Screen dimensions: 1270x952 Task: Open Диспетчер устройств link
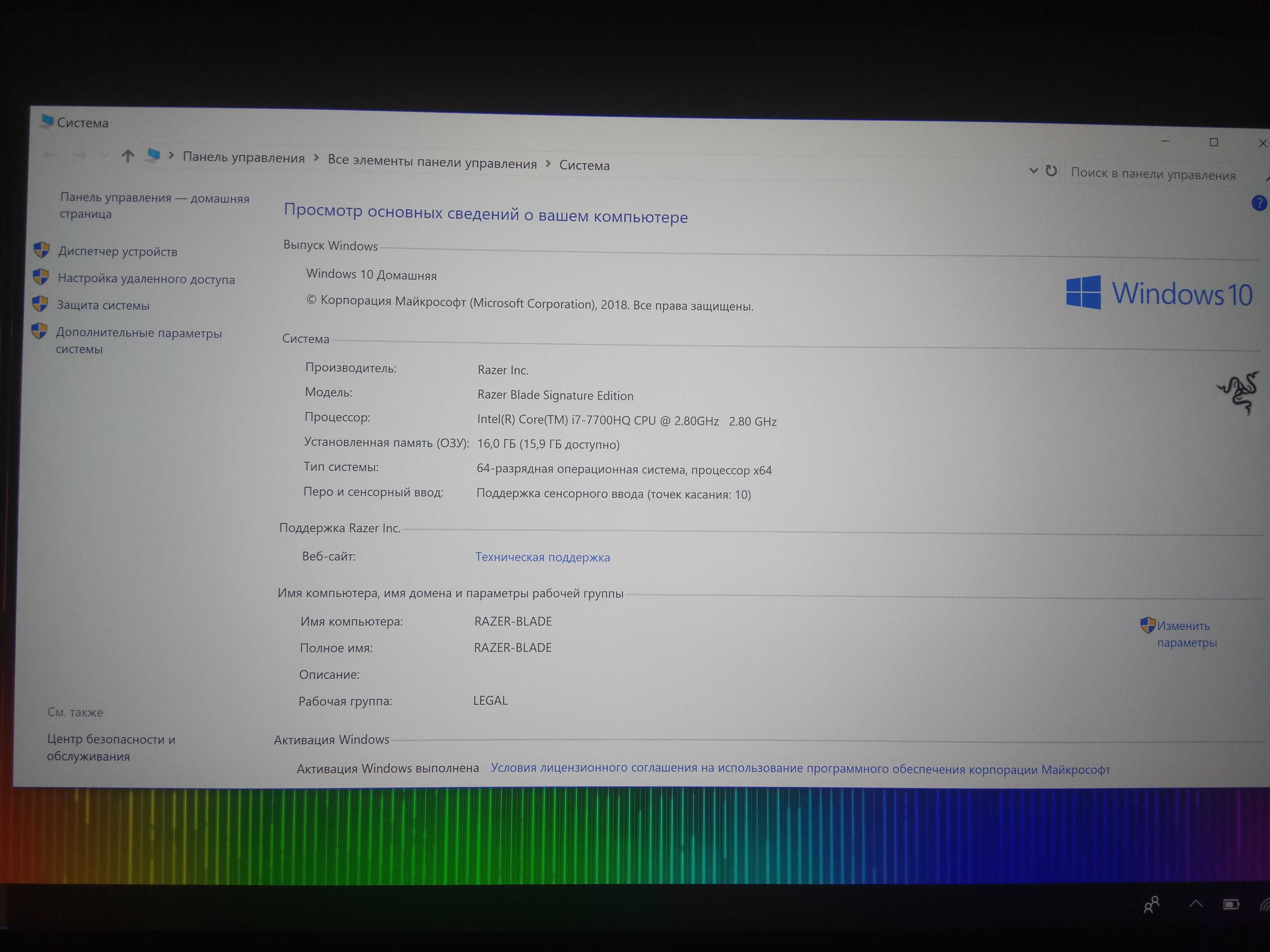[x=118, y=251]
